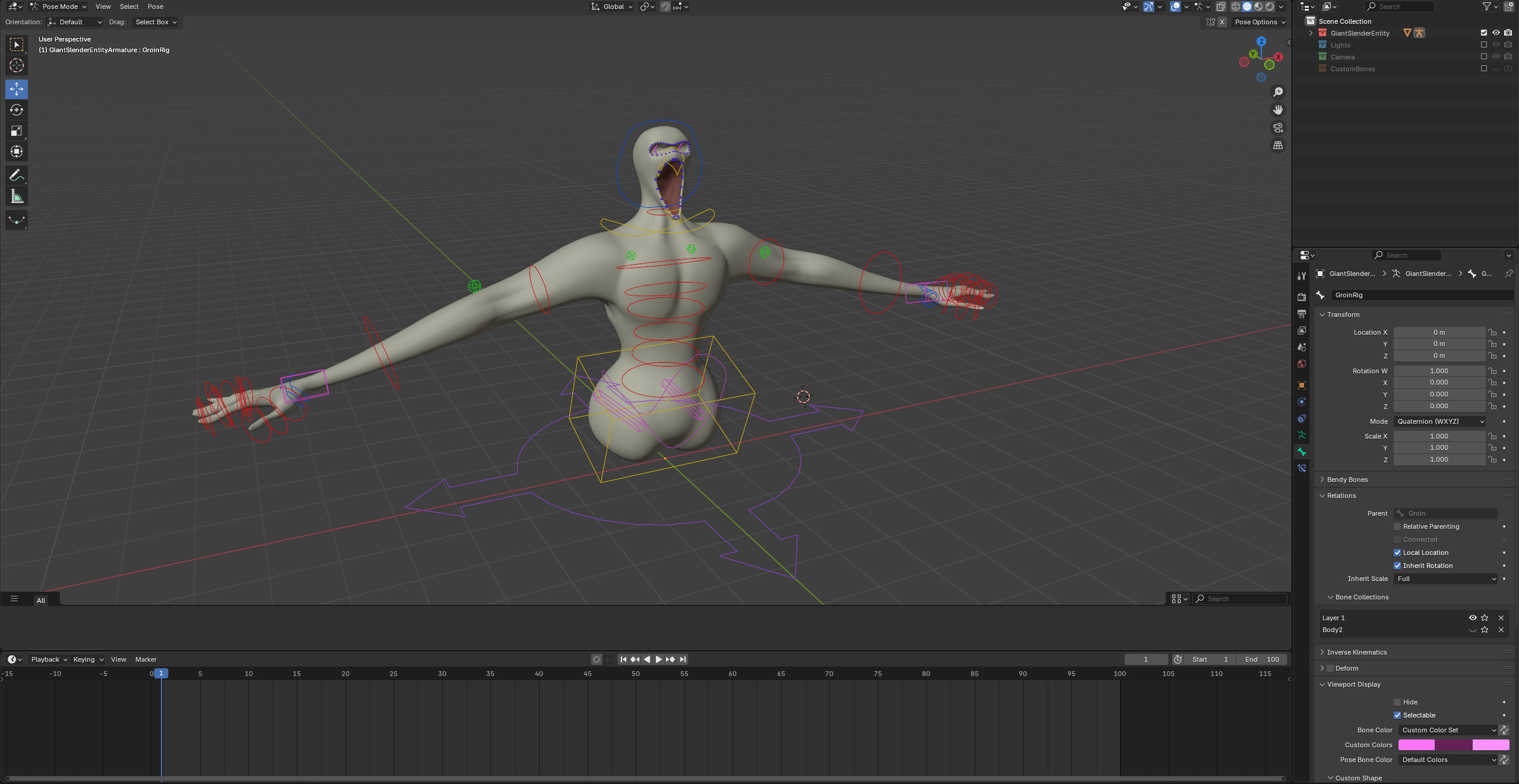Image resolution: width=1519 pixels, height=784 pixels.
Task: Click the End frame field
Action: [1262, 659]
